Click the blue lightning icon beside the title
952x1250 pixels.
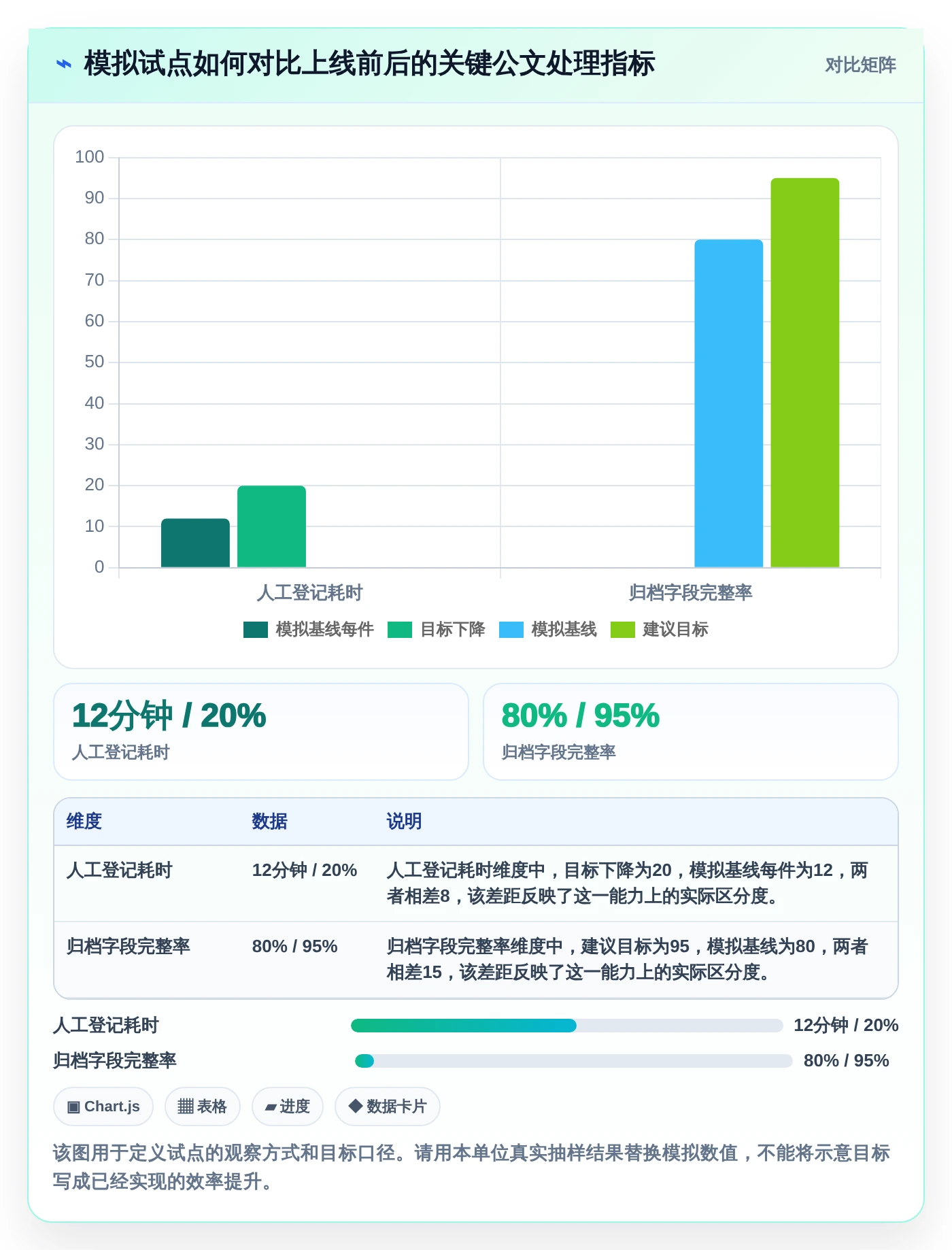pos(63,65)
